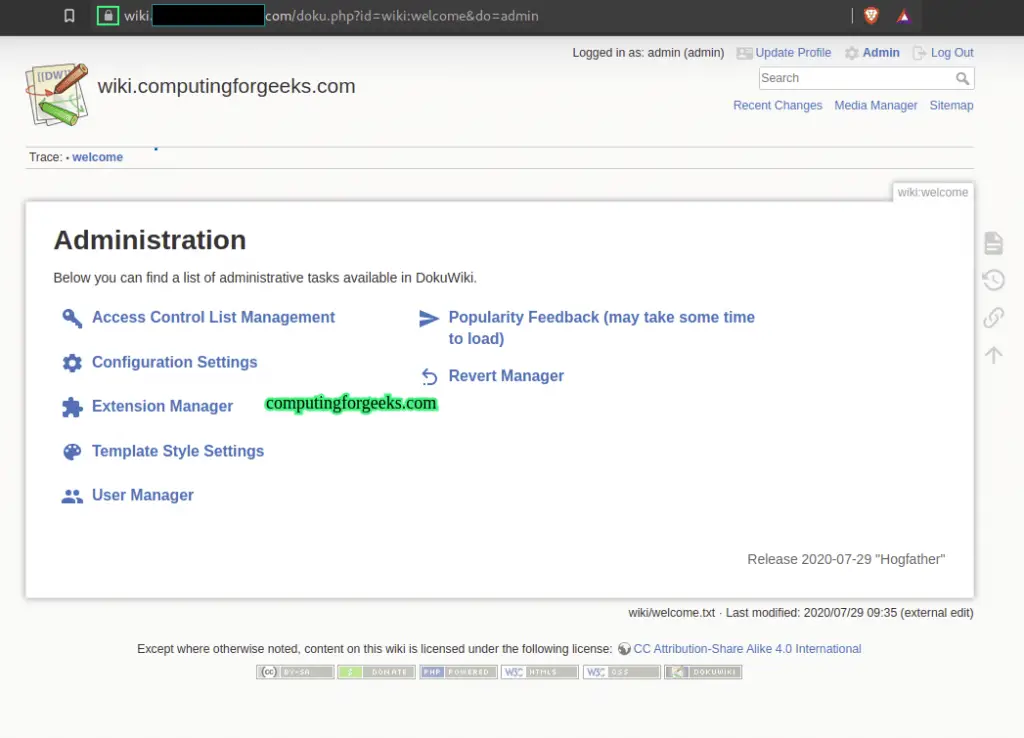Open the Sitemap link
The width and height of the screenshot is (1024, 738).
(x=951, y=105)
